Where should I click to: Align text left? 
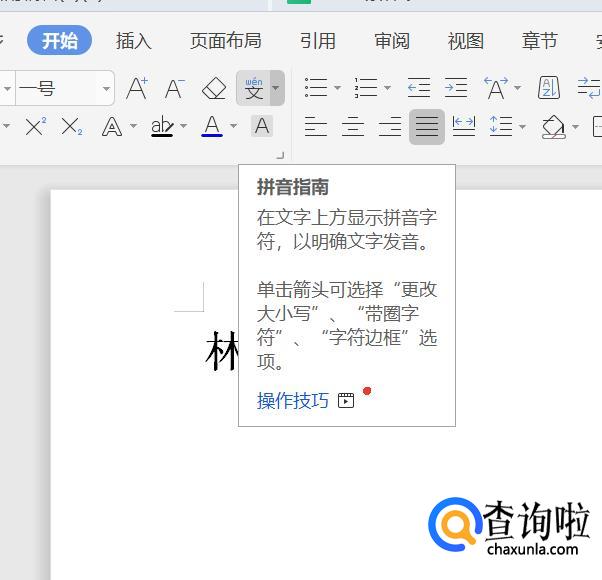pyautogui.click(x=316, y=127)
